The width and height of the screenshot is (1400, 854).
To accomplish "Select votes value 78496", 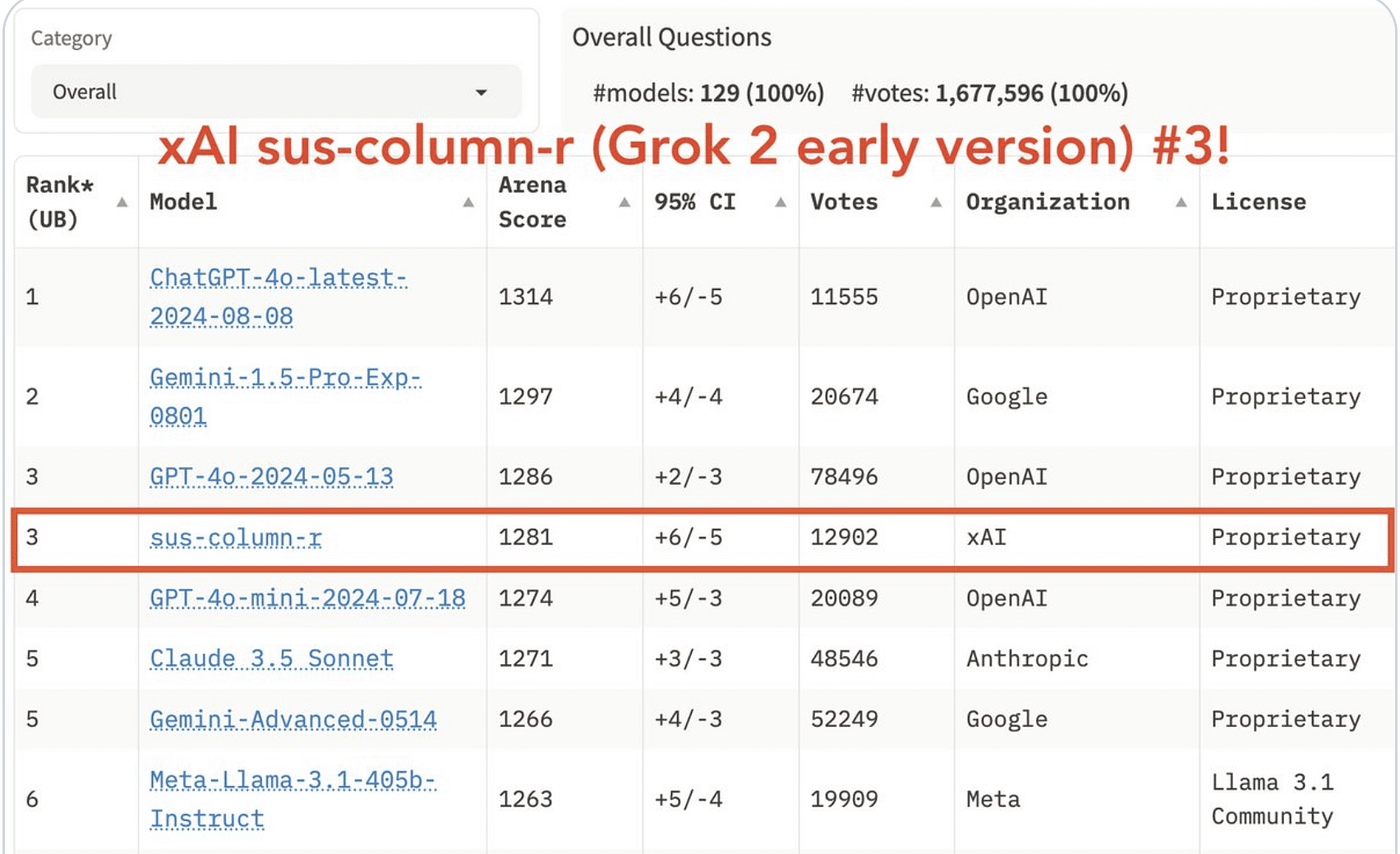I will point(844,477).
